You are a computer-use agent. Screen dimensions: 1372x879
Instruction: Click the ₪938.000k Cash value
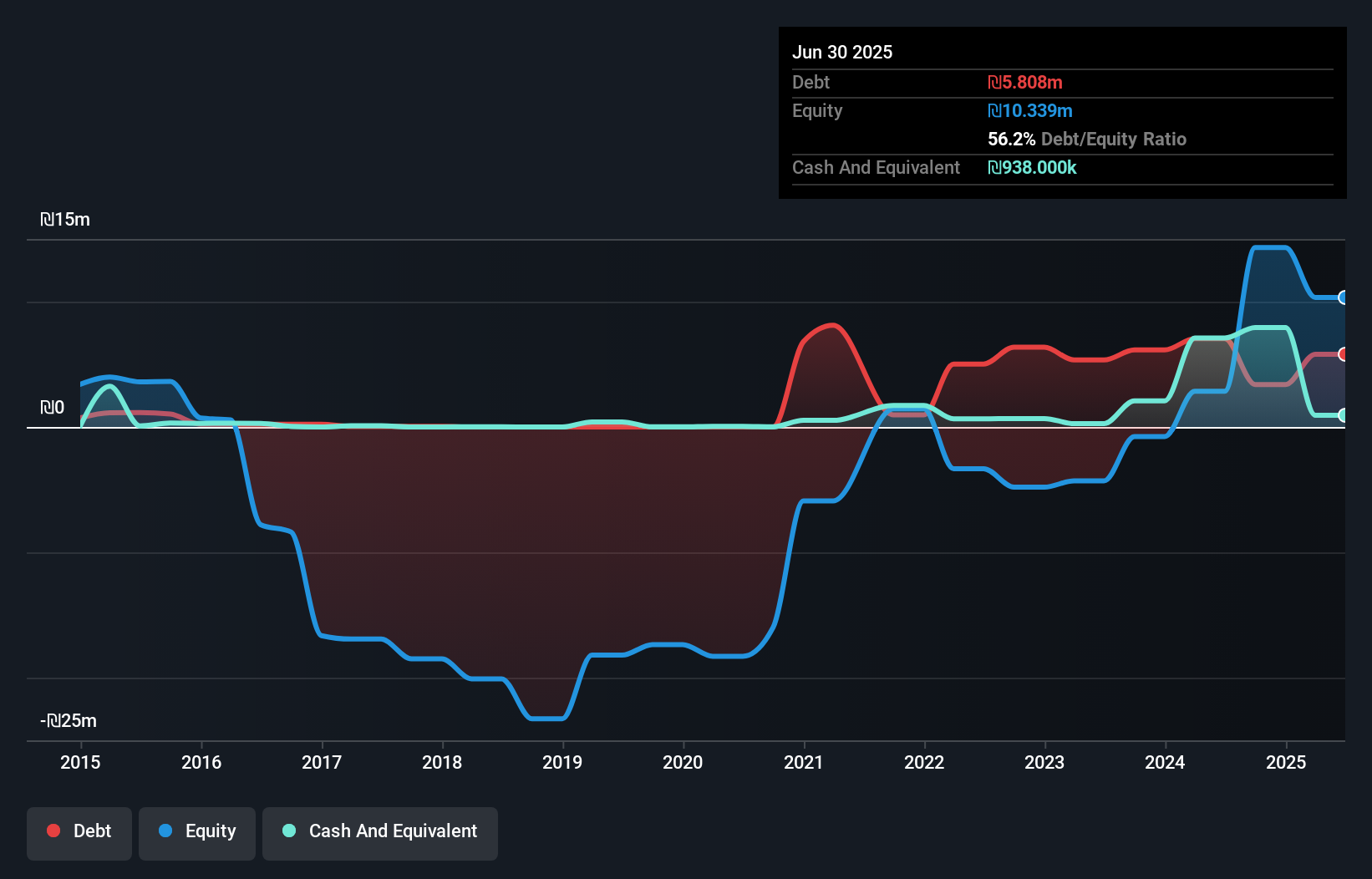click(x=1033, y=168)
